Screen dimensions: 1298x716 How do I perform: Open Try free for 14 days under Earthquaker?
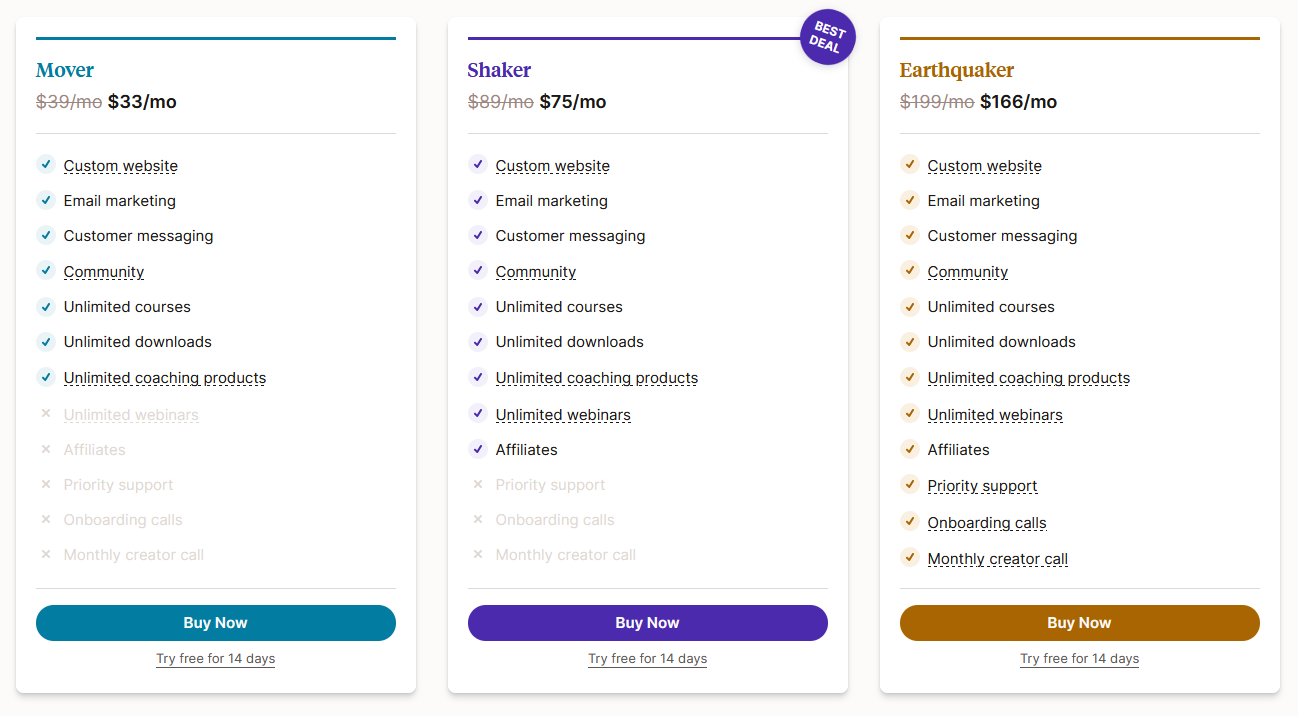coord(1080,659)
